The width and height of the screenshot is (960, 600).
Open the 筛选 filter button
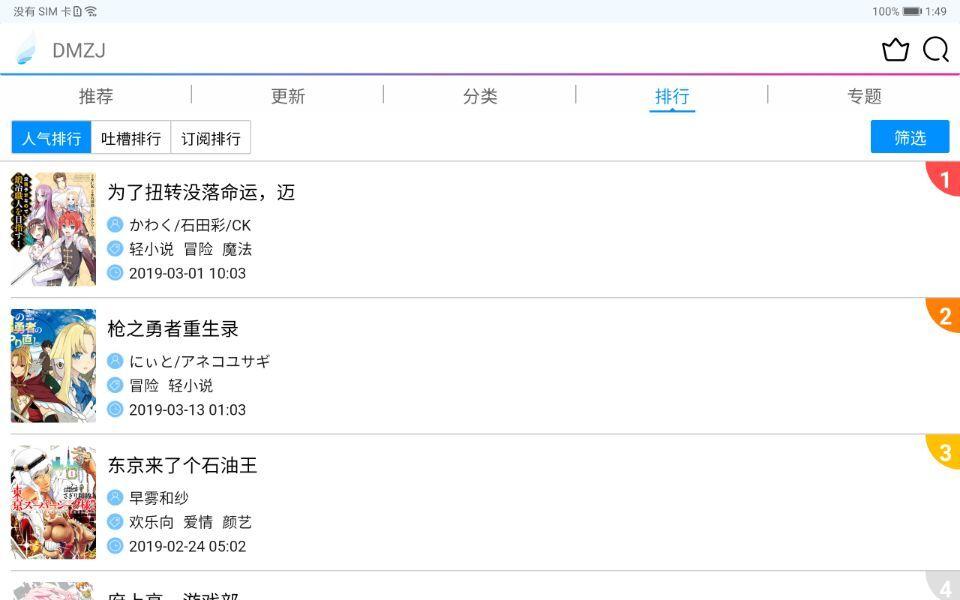point(910,137)
